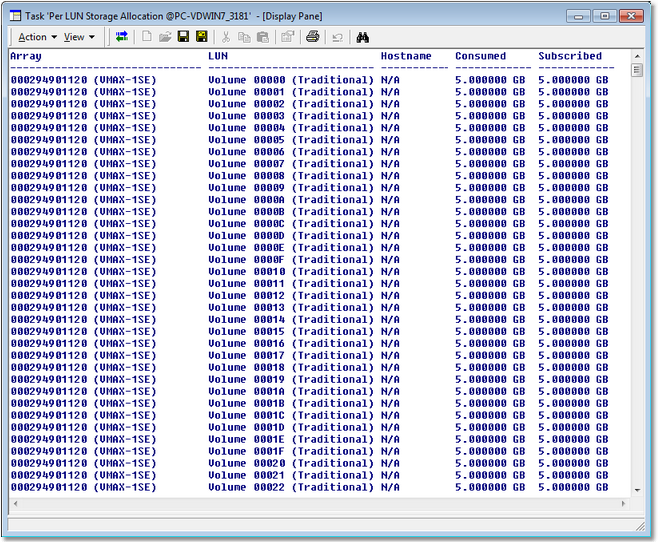The image size is (658, 544).
Task: Click the Subscribed column header
Action: [570, 56]
